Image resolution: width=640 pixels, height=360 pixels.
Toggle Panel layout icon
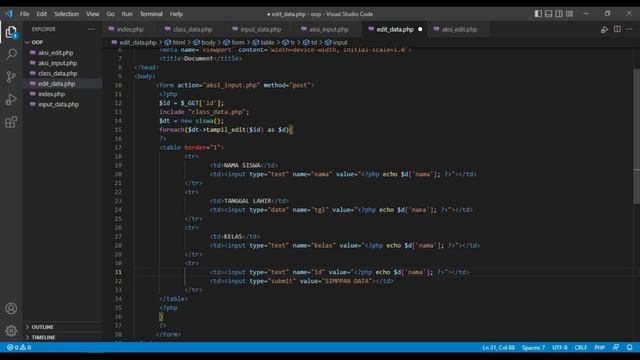549,14
